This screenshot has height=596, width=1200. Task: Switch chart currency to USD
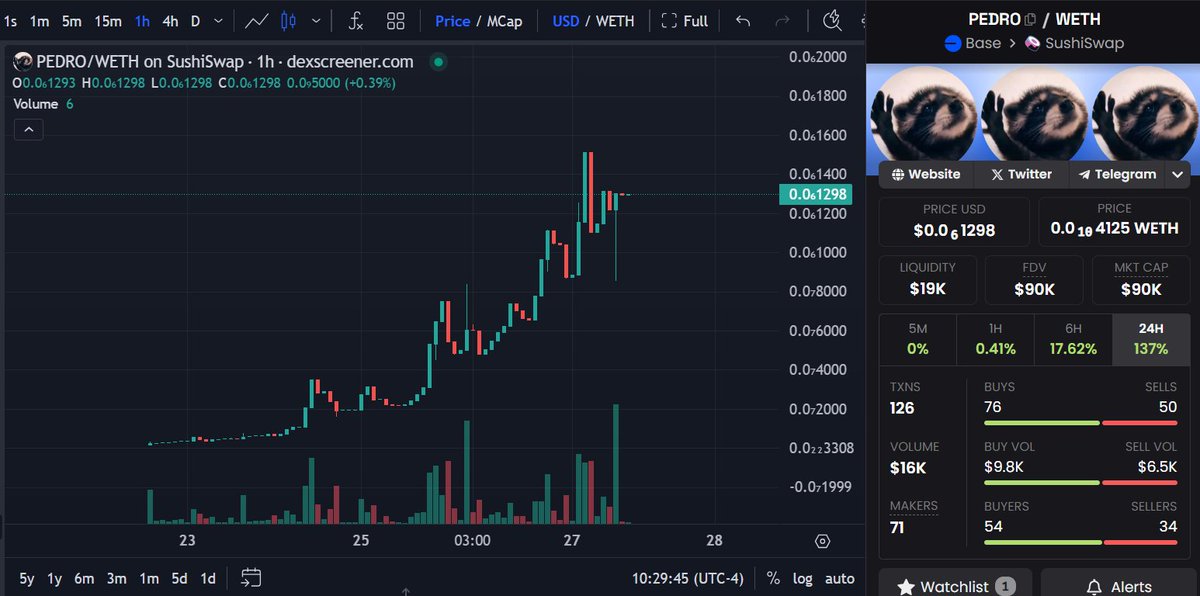(x=566, y=20)
